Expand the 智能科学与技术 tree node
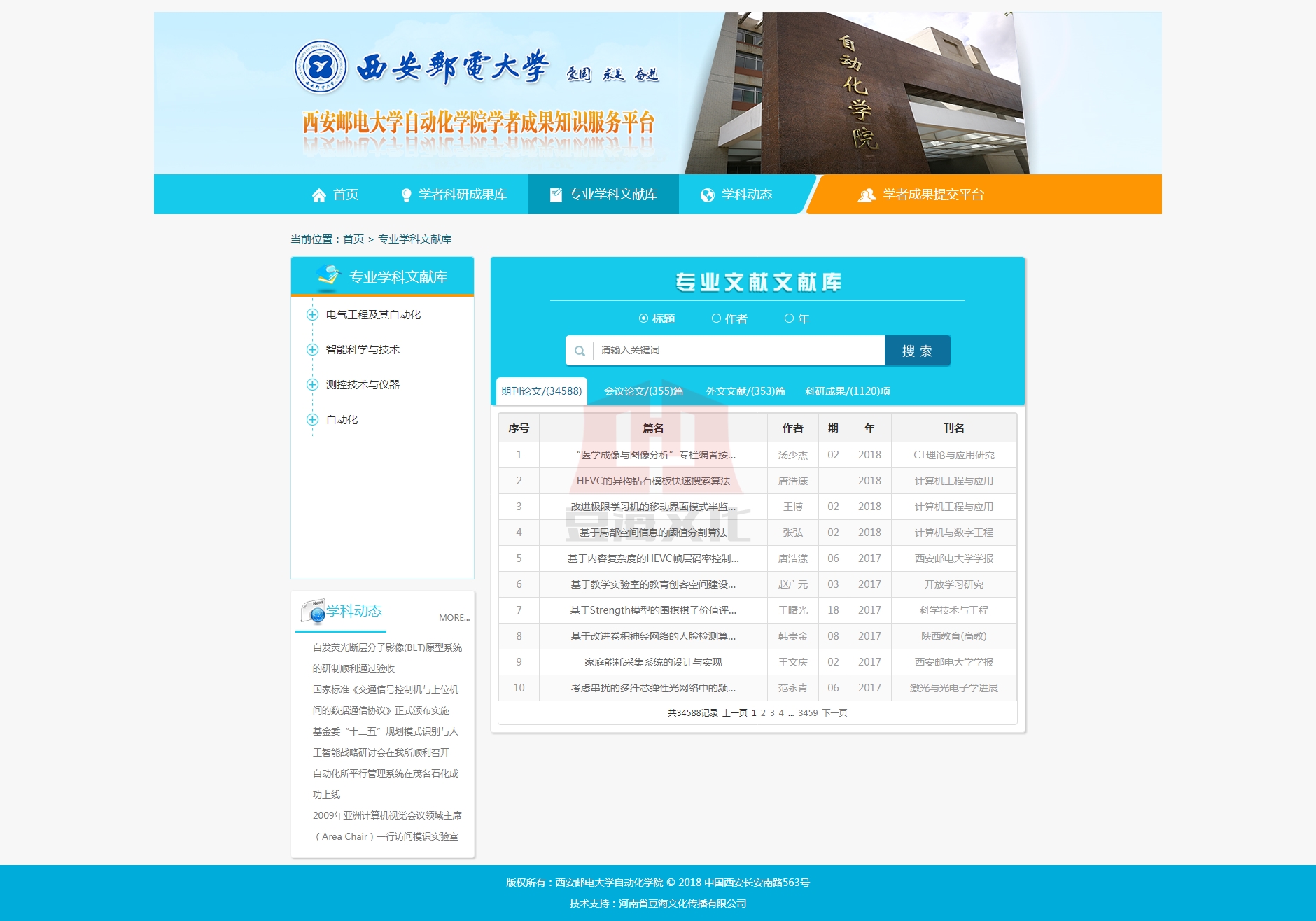 click(313, 350)
